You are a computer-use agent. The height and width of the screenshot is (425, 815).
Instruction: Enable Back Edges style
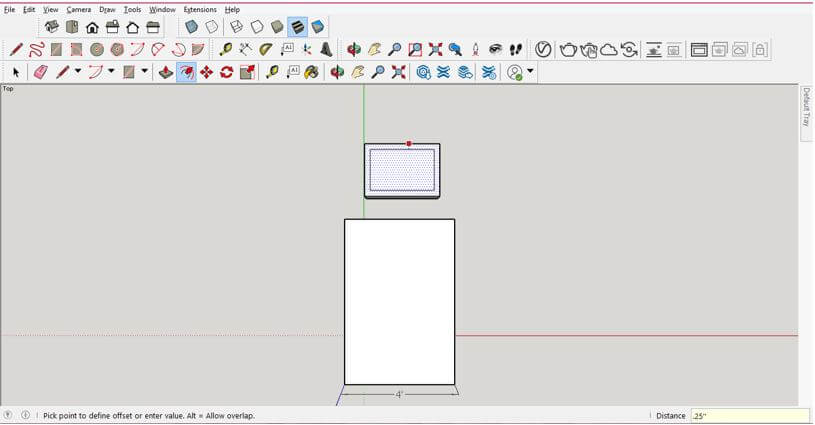click(212, 27)
